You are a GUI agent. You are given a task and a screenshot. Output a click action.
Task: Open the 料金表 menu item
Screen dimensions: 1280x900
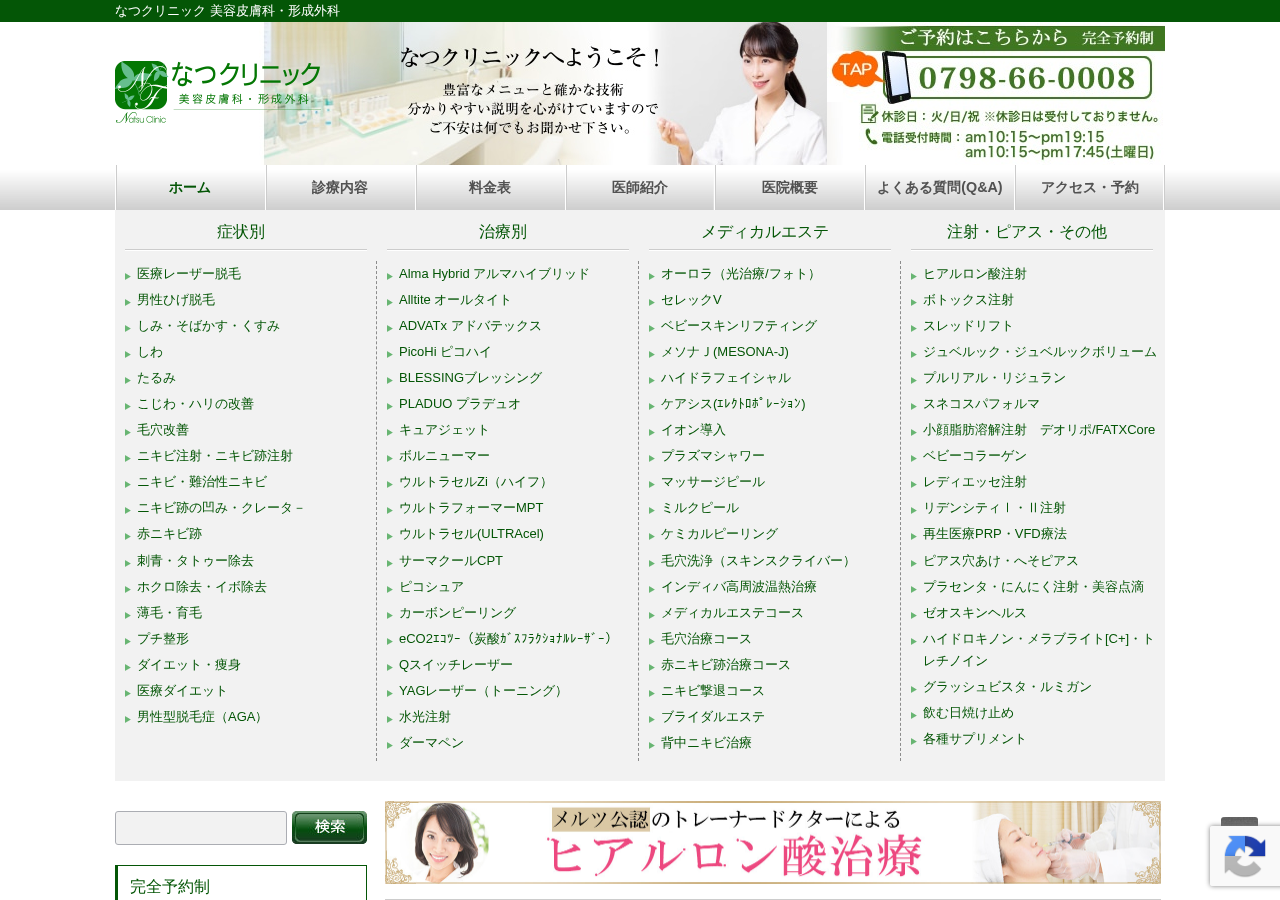coord(490,188)
